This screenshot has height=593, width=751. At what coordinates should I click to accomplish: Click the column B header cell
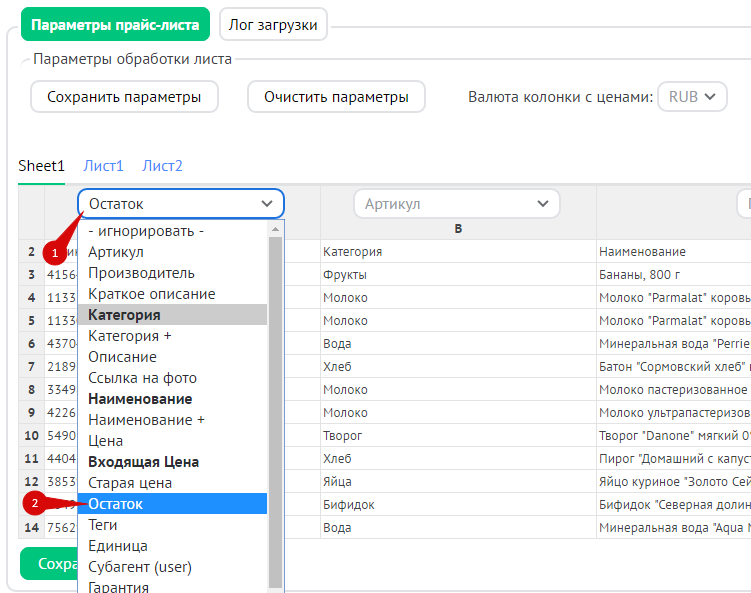(457, 229)
